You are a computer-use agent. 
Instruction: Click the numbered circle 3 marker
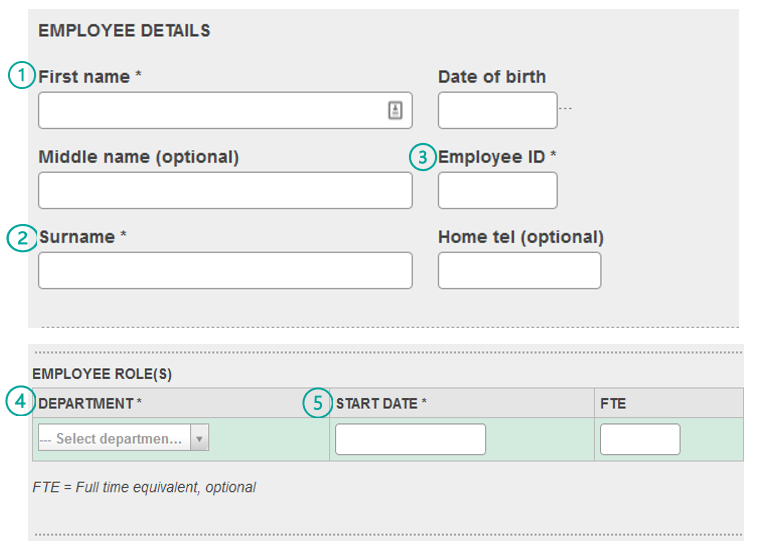pos(423,157)
